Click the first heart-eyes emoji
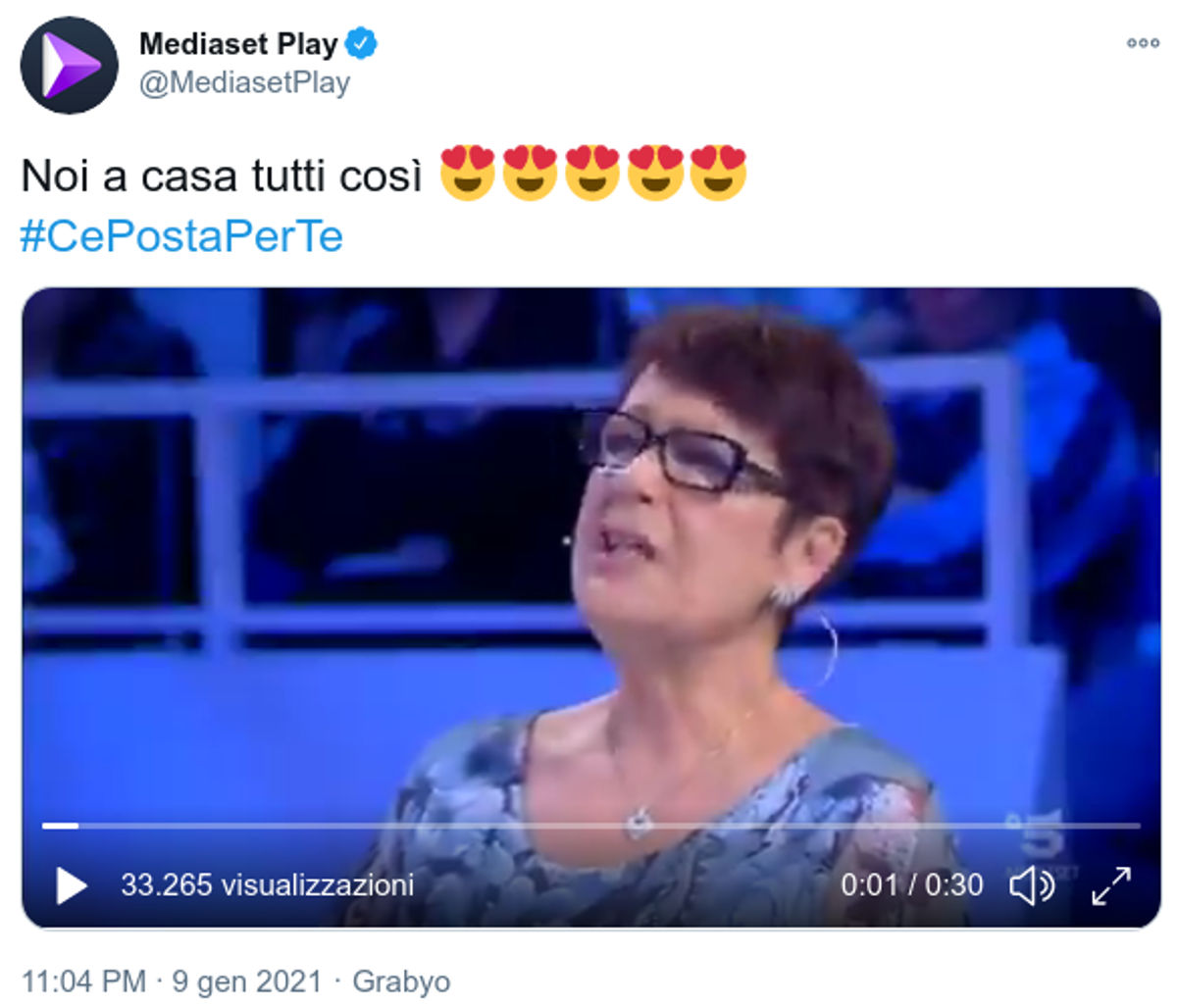1177x1008 pixels. pos(467,174)
